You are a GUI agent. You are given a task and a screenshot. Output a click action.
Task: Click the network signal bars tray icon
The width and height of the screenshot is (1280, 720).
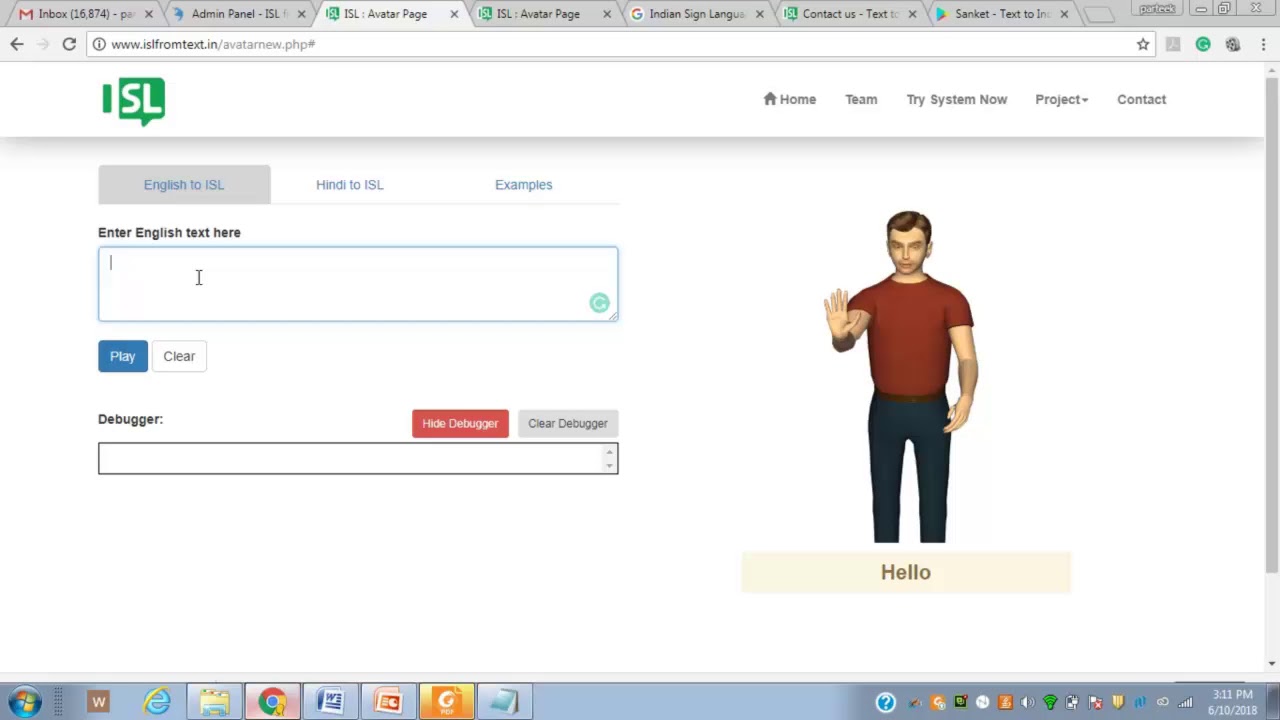[x=1186, y=702]
